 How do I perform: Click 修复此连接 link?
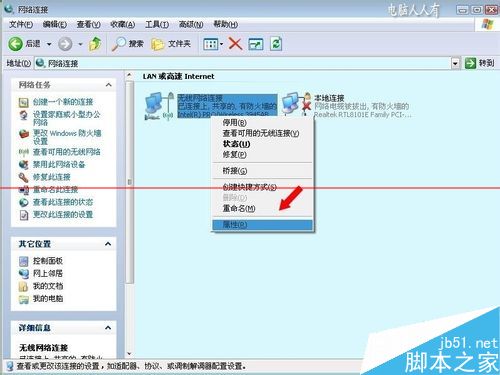coord(51,177)
